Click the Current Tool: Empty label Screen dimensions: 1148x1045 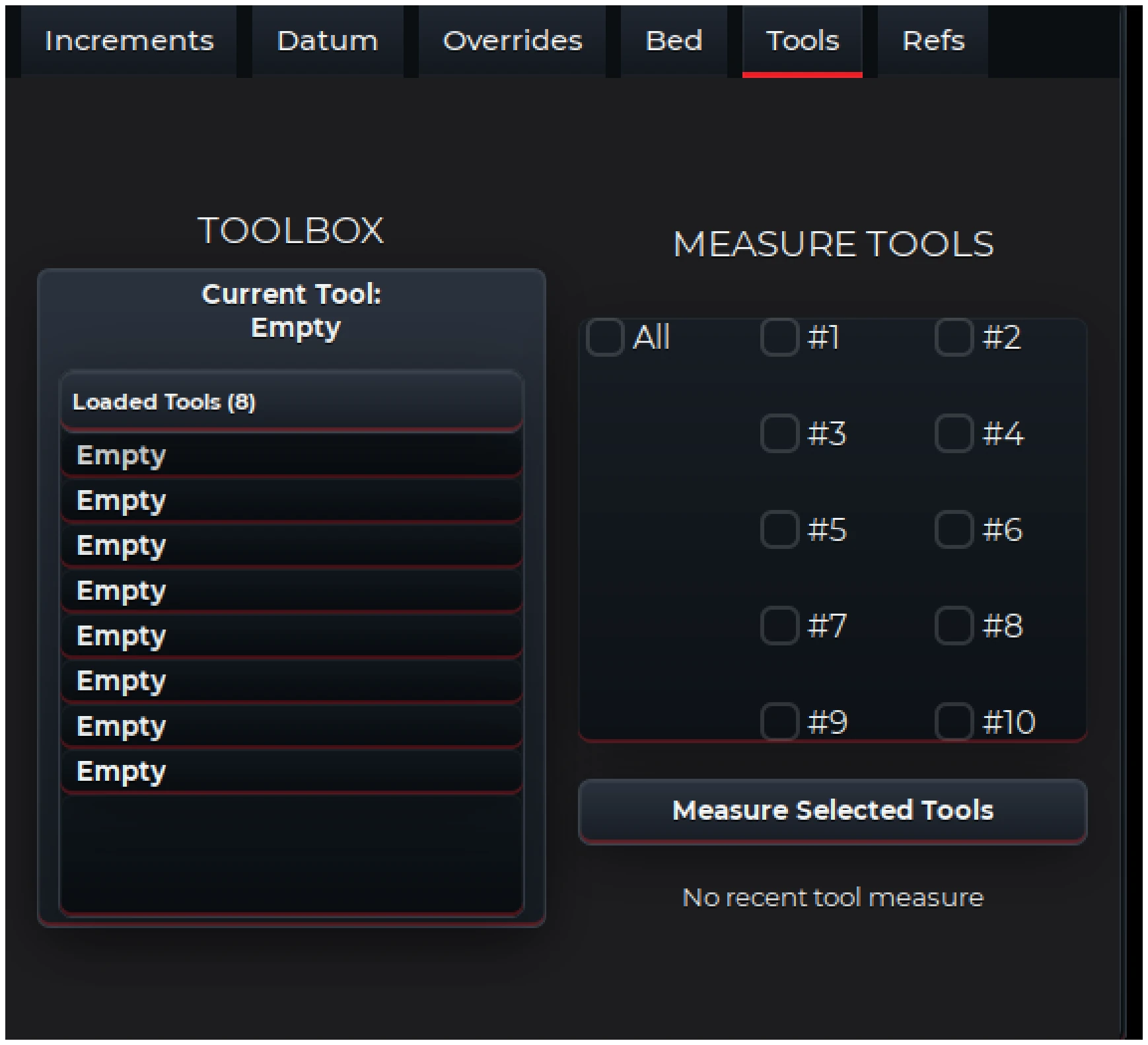tap(292, 311)
